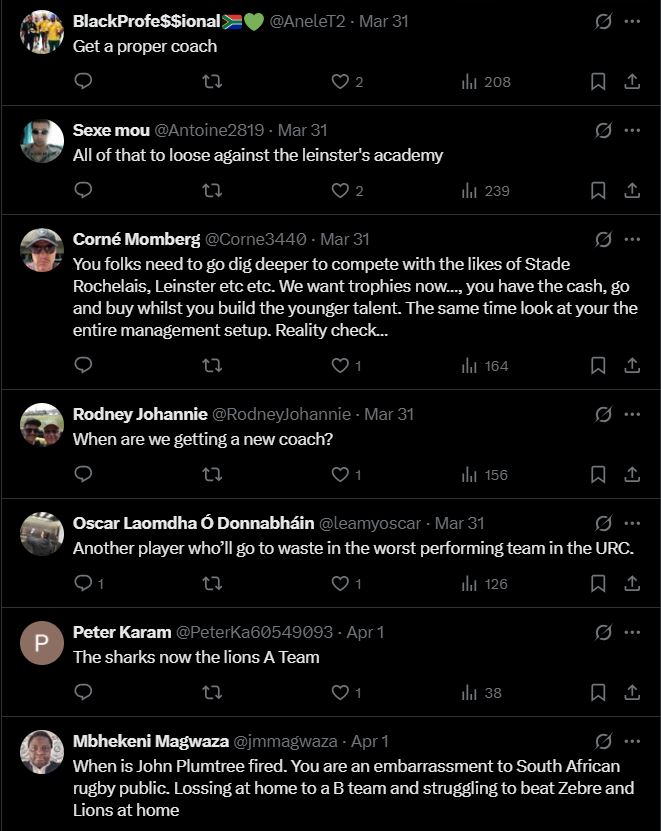View analytics on Peter Karam's tweet
The width and height of the screenshot is (661, 831).
point(482,692)
